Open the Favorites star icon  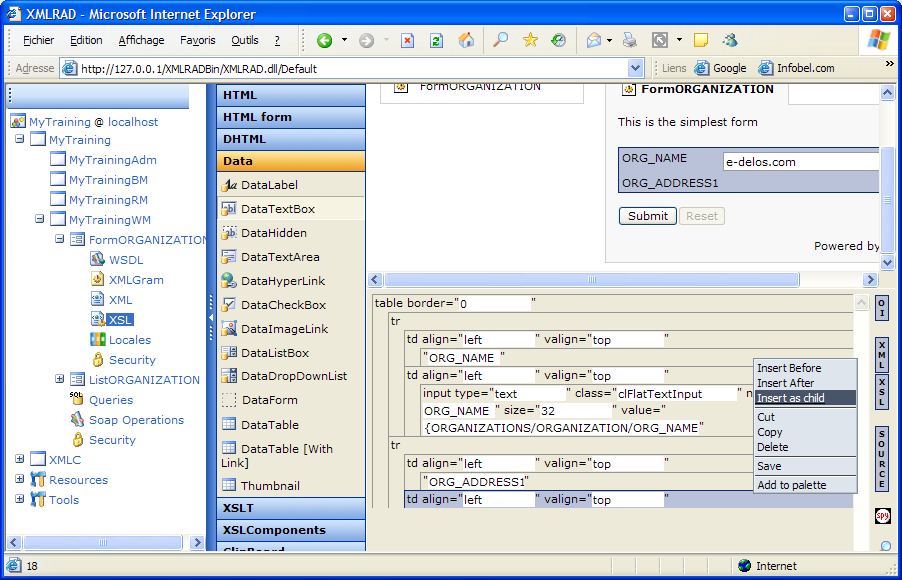(x=530, y=41)
